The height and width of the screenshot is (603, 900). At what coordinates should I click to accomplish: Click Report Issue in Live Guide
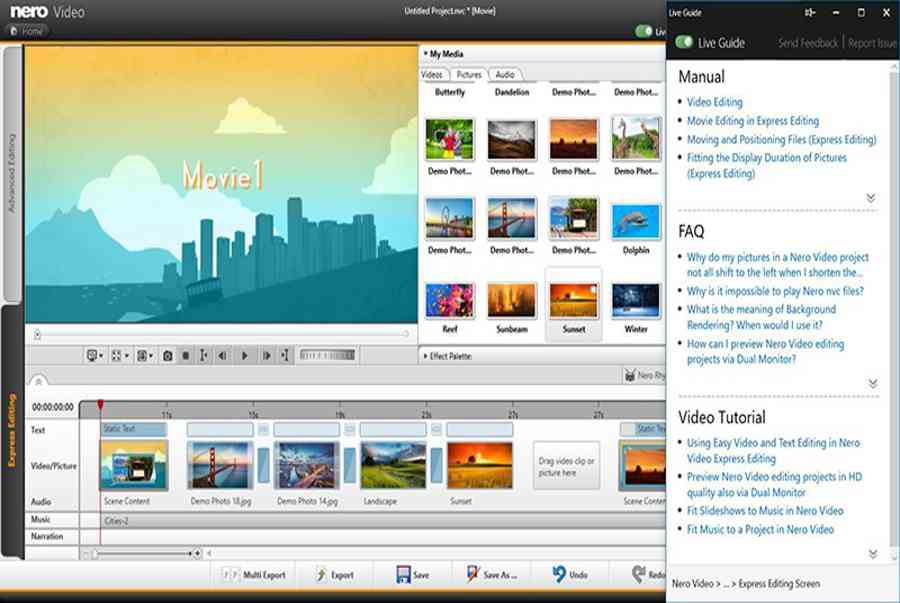click(x=872, y=43)
